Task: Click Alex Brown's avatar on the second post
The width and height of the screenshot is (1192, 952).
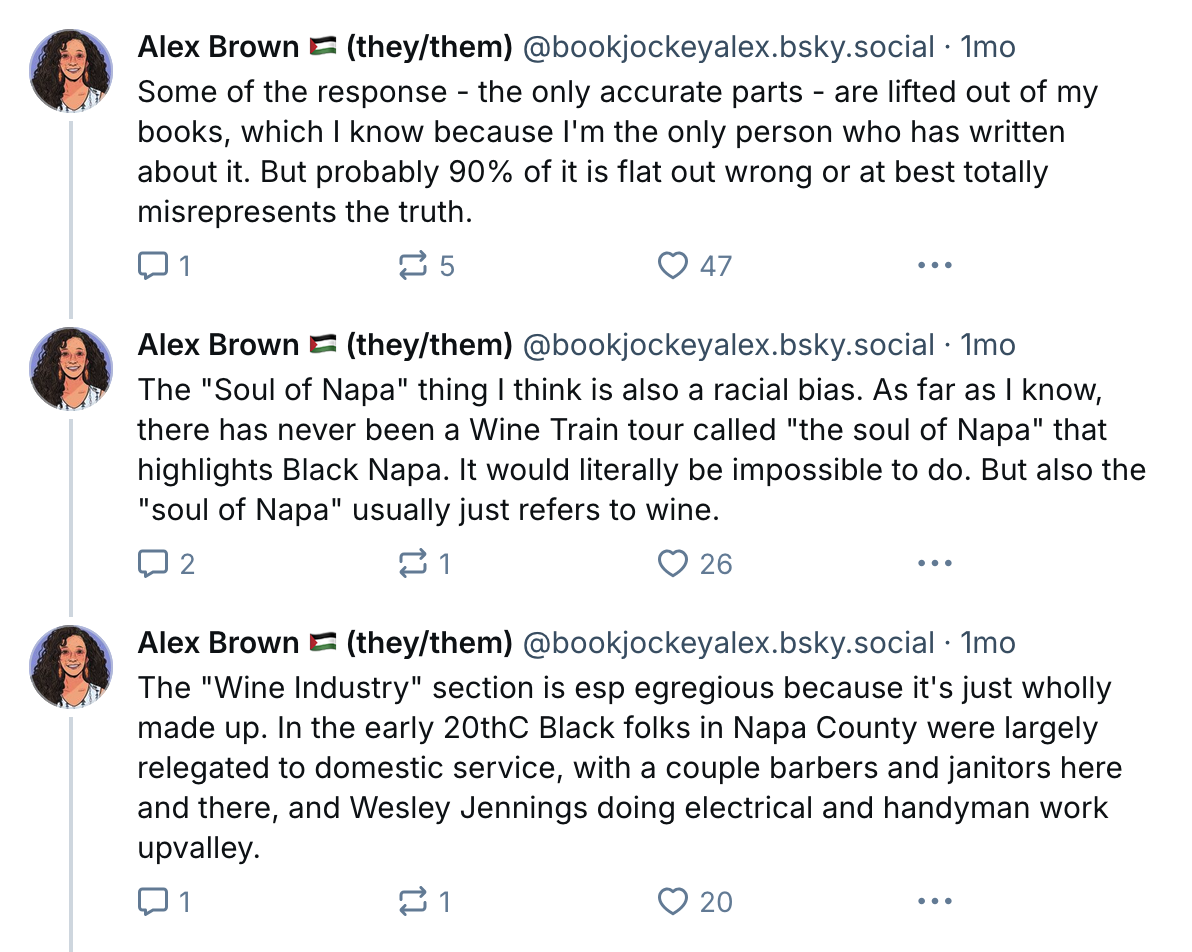Action: (x=71, y=368)
